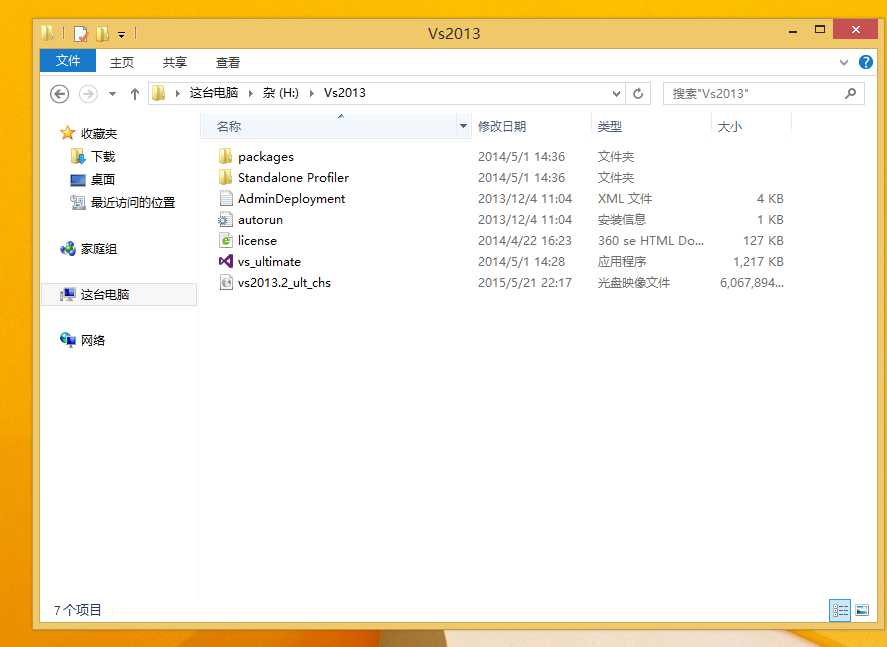
Task: Click the 网络 network icon
Action: click(x=68, y=340)
